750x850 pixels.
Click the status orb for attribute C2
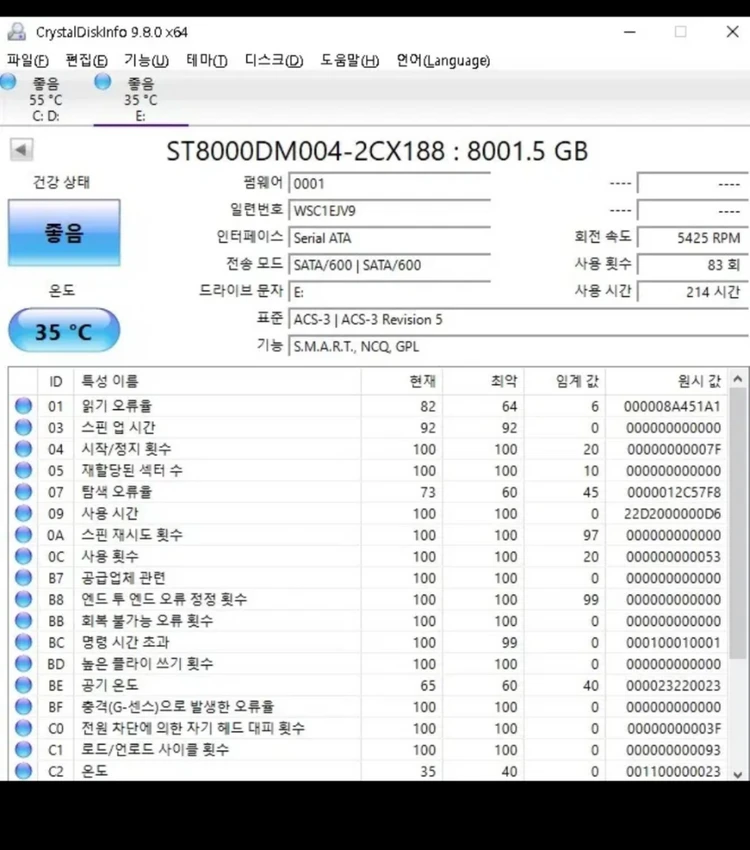point(23,771)
